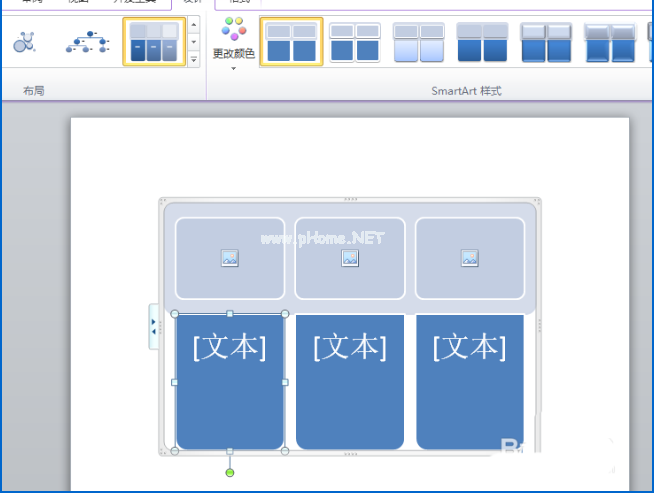Screen dimensions: 654x493
Task: Insert picture in the right placeholder
Action: point(470,258)
